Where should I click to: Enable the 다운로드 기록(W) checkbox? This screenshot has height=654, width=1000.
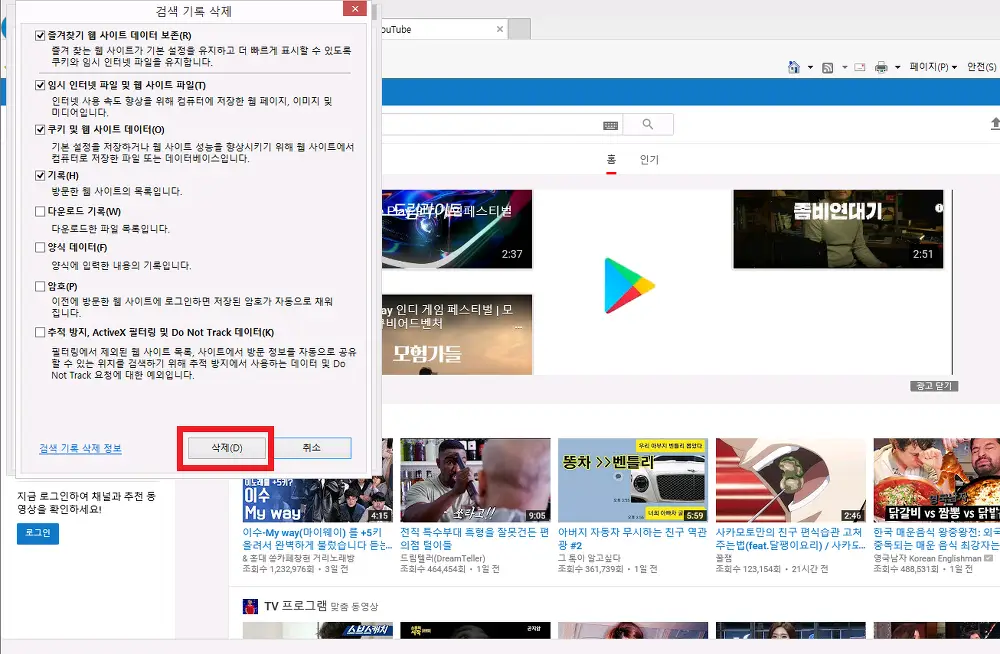point(40,211)
